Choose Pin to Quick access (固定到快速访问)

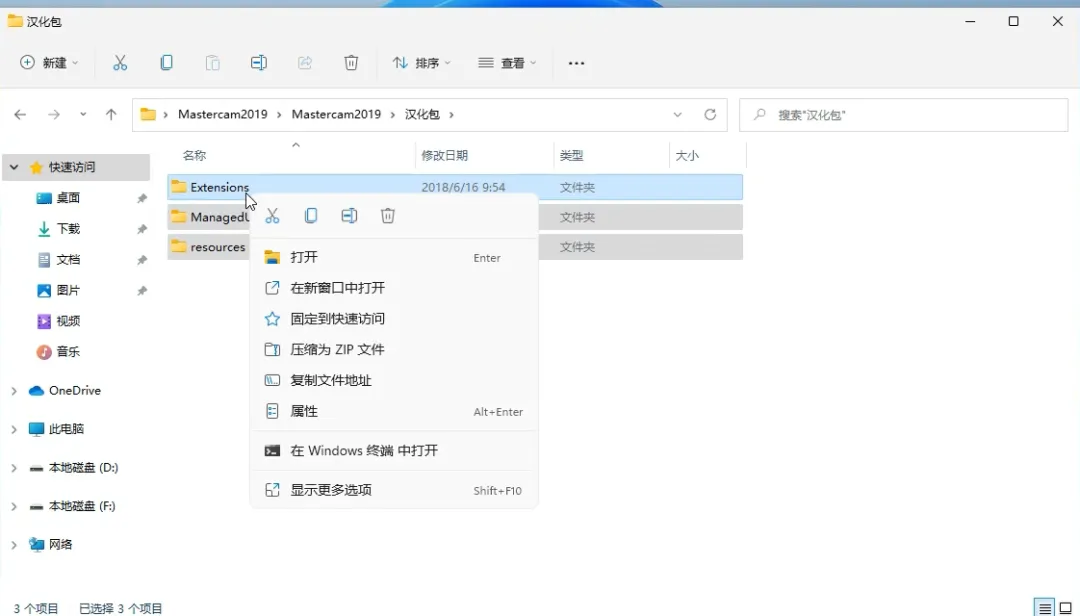click(393, 319)
